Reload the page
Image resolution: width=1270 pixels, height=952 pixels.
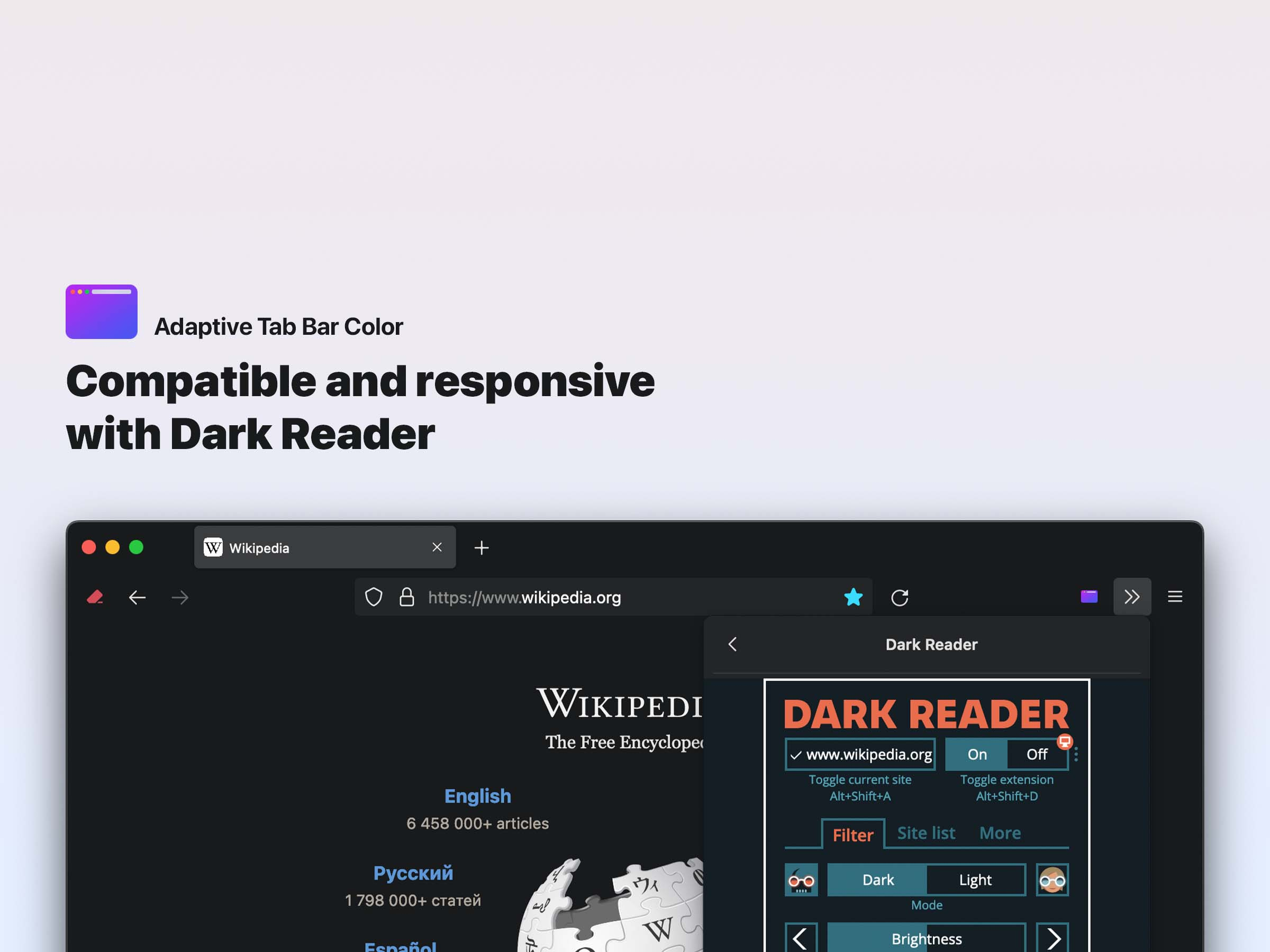point(900,597)
